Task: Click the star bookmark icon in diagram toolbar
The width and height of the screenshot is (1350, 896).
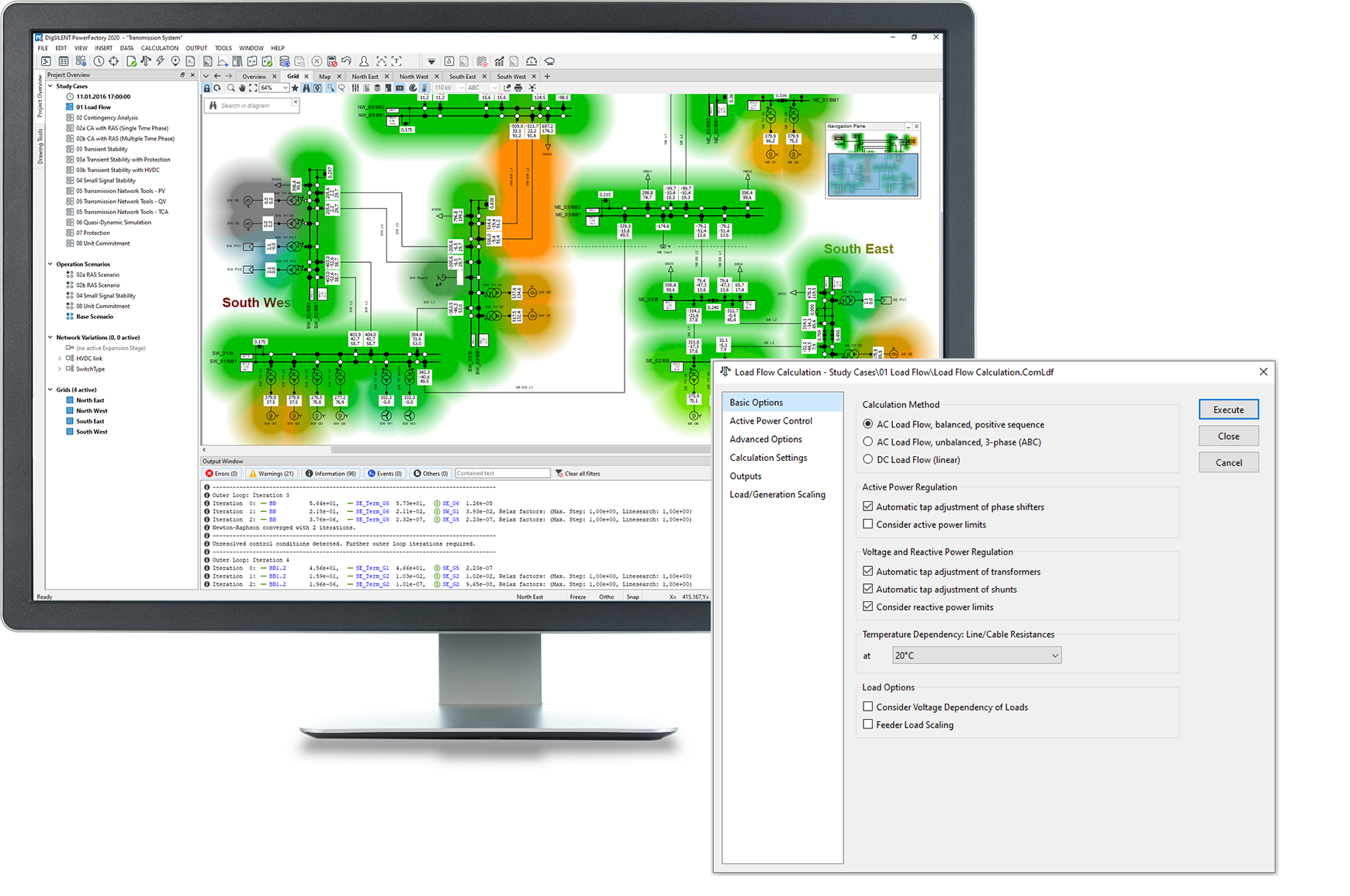Action: click(x=295, y=88)
